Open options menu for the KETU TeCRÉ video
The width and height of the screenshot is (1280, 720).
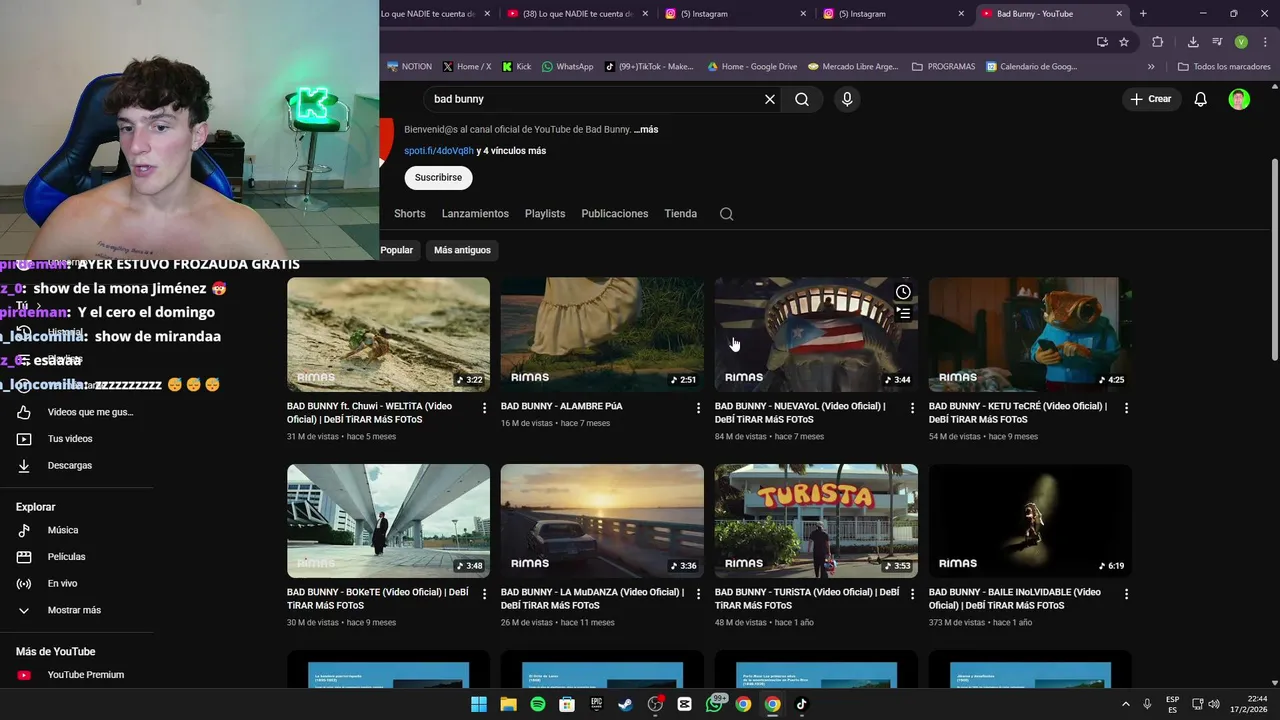pos(1126,408)
